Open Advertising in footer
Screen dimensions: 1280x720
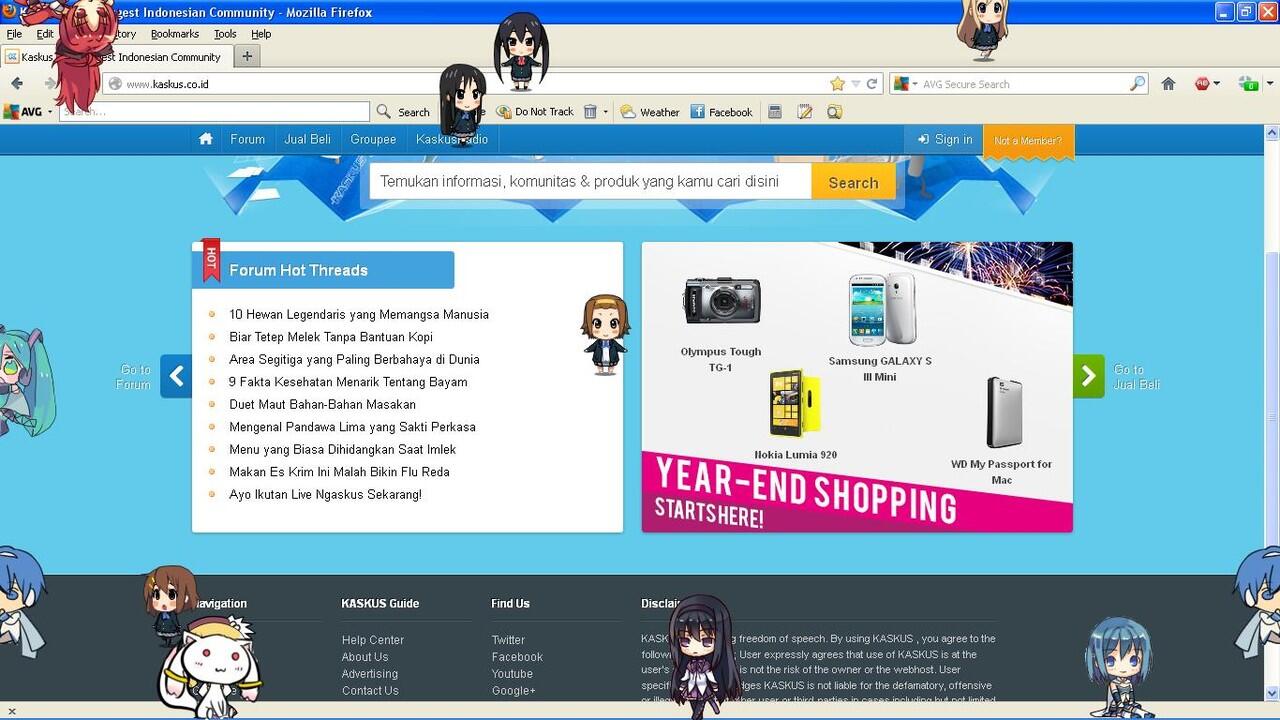click(x=370, y=674)
